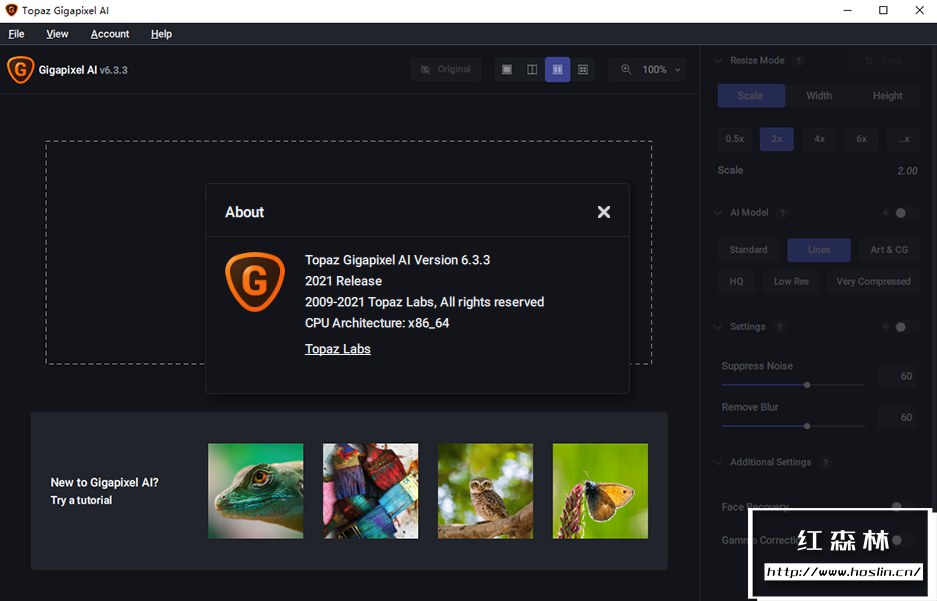Click the Scale value 2.00 field
This screenshot has height=601, width=937.
click(907, 171)
